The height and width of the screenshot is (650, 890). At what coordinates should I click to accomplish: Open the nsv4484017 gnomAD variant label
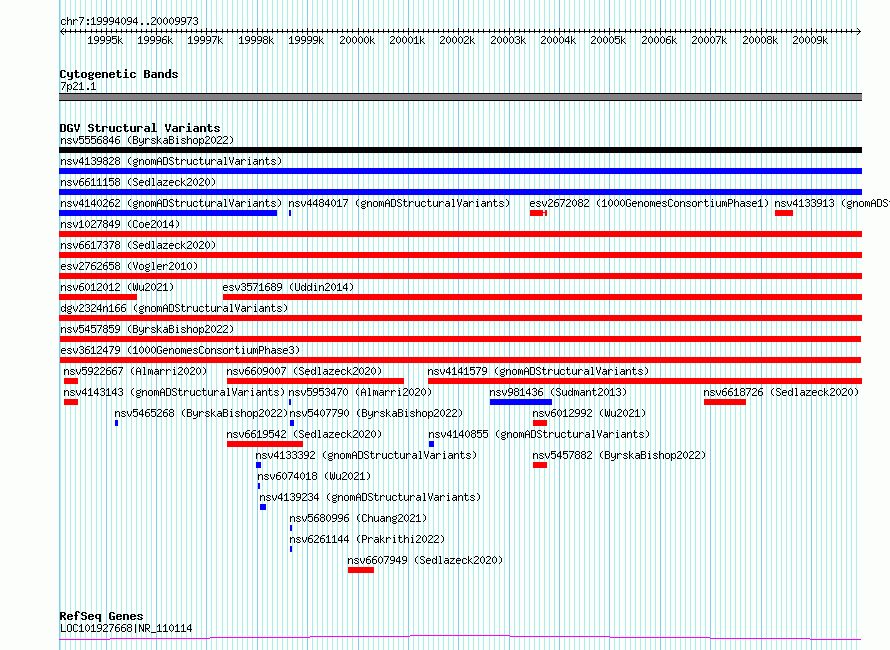point(399,203)
